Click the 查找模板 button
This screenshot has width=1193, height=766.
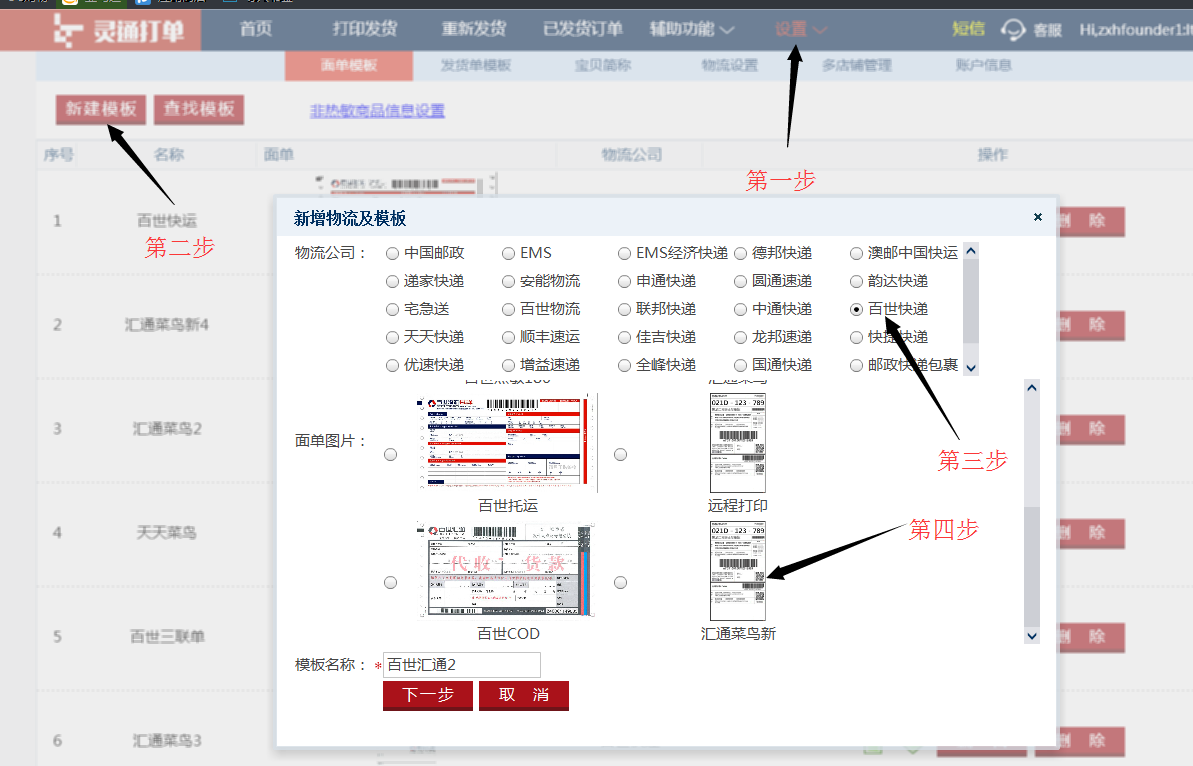199,110
